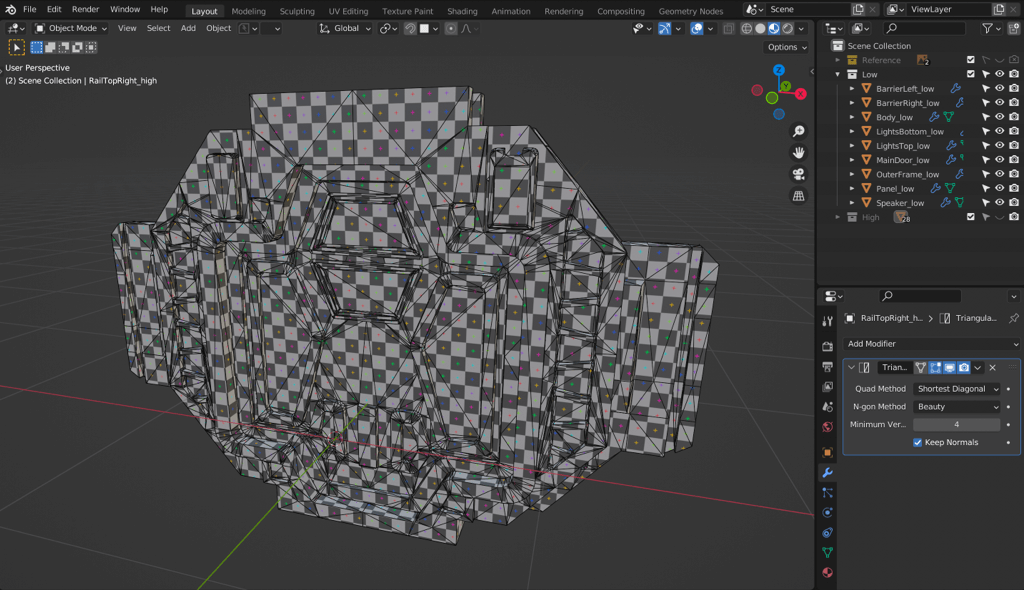Screen dimensions: 1024x590
Task: Toggle camera view icon in viewport
Action: click(x=799, y=174)
